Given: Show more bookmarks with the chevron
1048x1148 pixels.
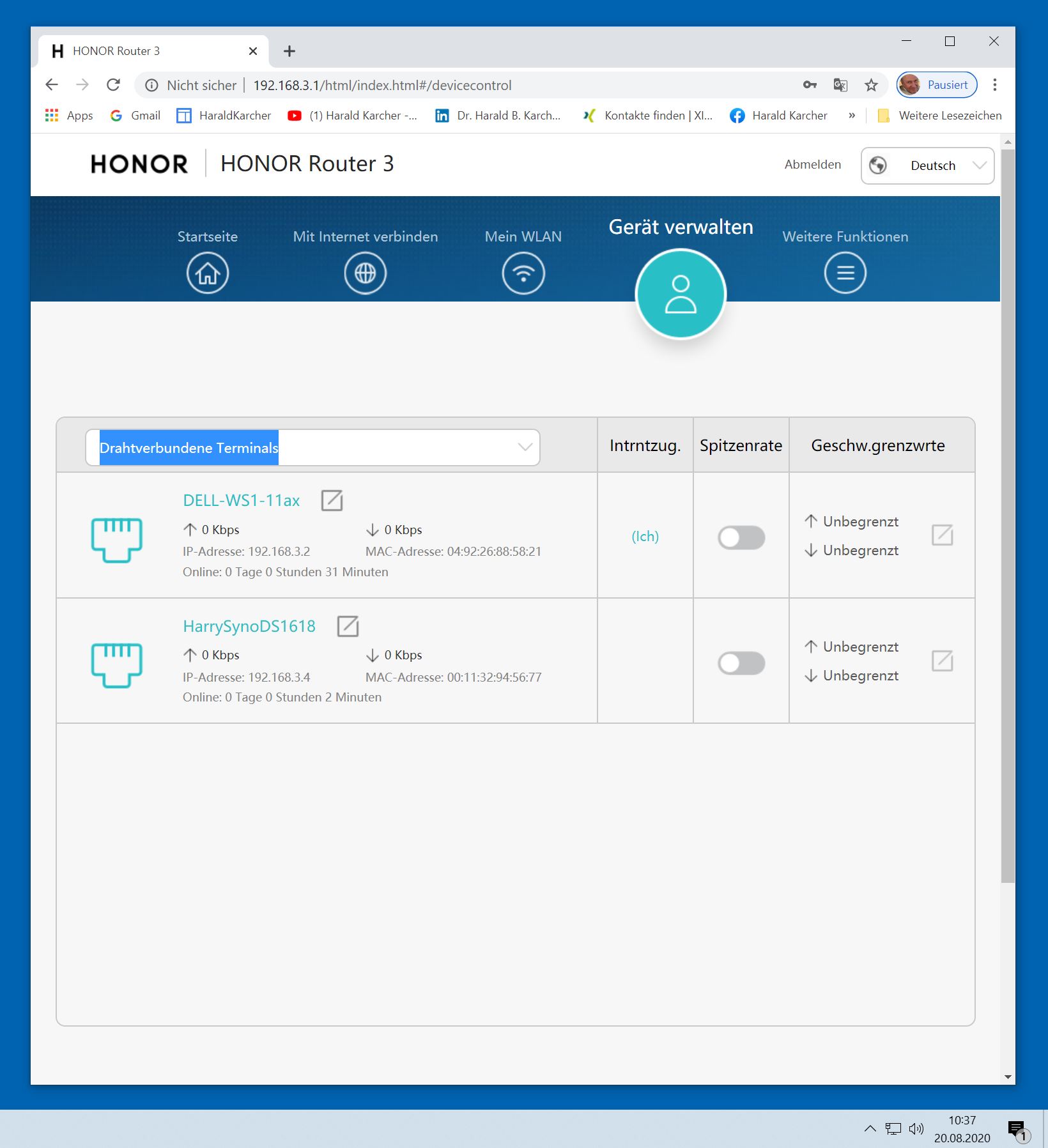Looking at the screenshot, I should [852, 116].
